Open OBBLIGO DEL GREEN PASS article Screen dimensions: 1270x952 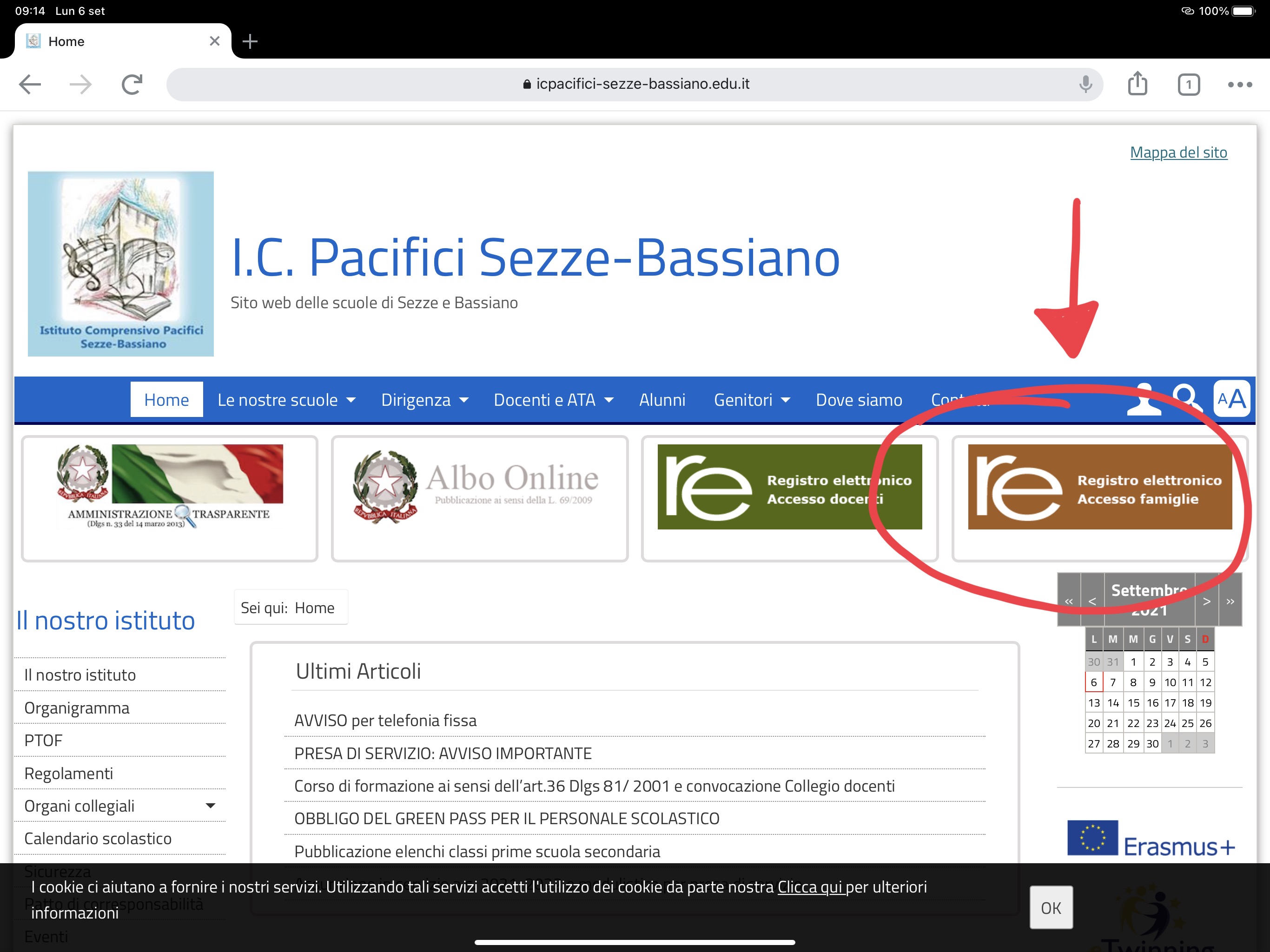pos(506,818)
